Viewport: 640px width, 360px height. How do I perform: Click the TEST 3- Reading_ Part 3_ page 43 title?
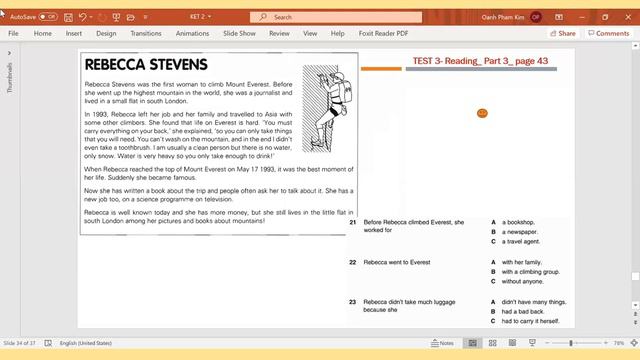(480, 61)
